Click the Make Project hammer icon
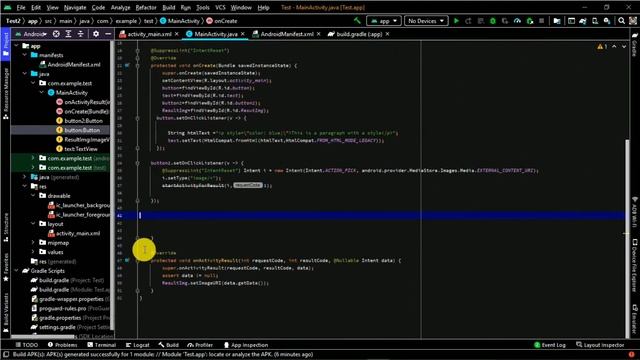Screen dimensions: 640x360 [x=357, y=21]
